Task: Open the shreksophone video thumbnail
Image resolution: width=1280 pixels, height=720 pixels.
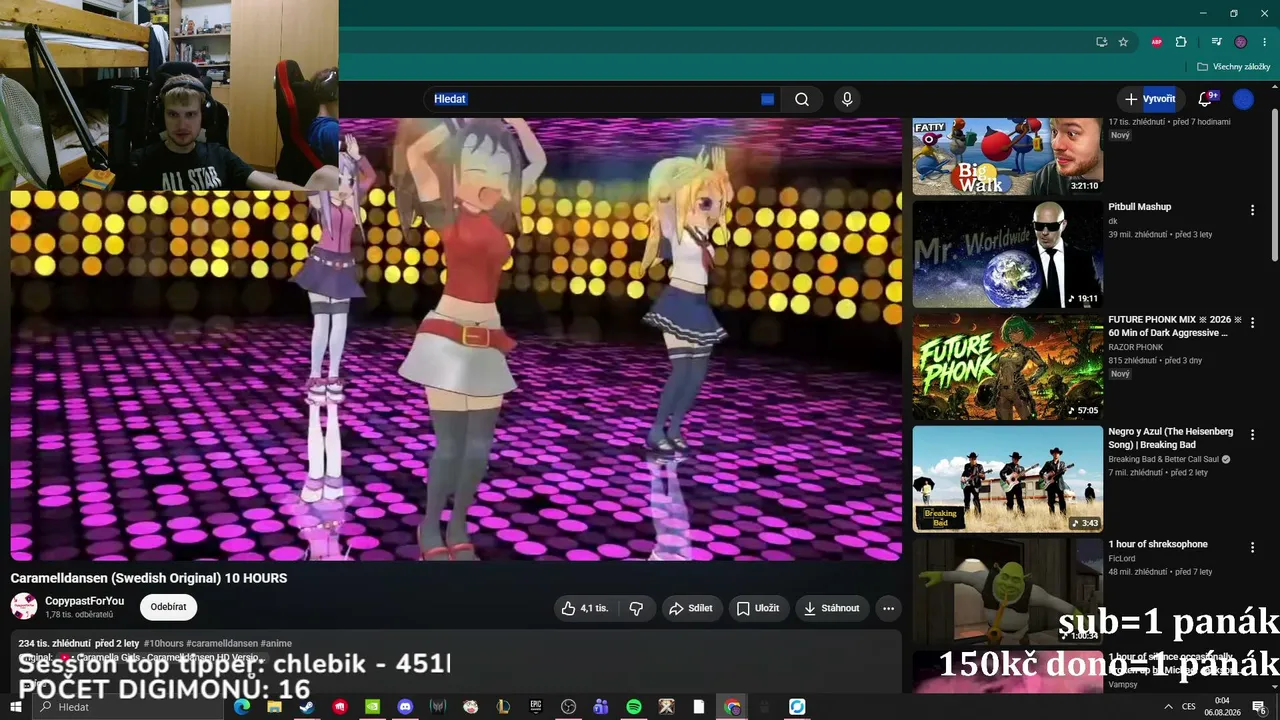Action: pyautogui.click(x=1007, y=592)
